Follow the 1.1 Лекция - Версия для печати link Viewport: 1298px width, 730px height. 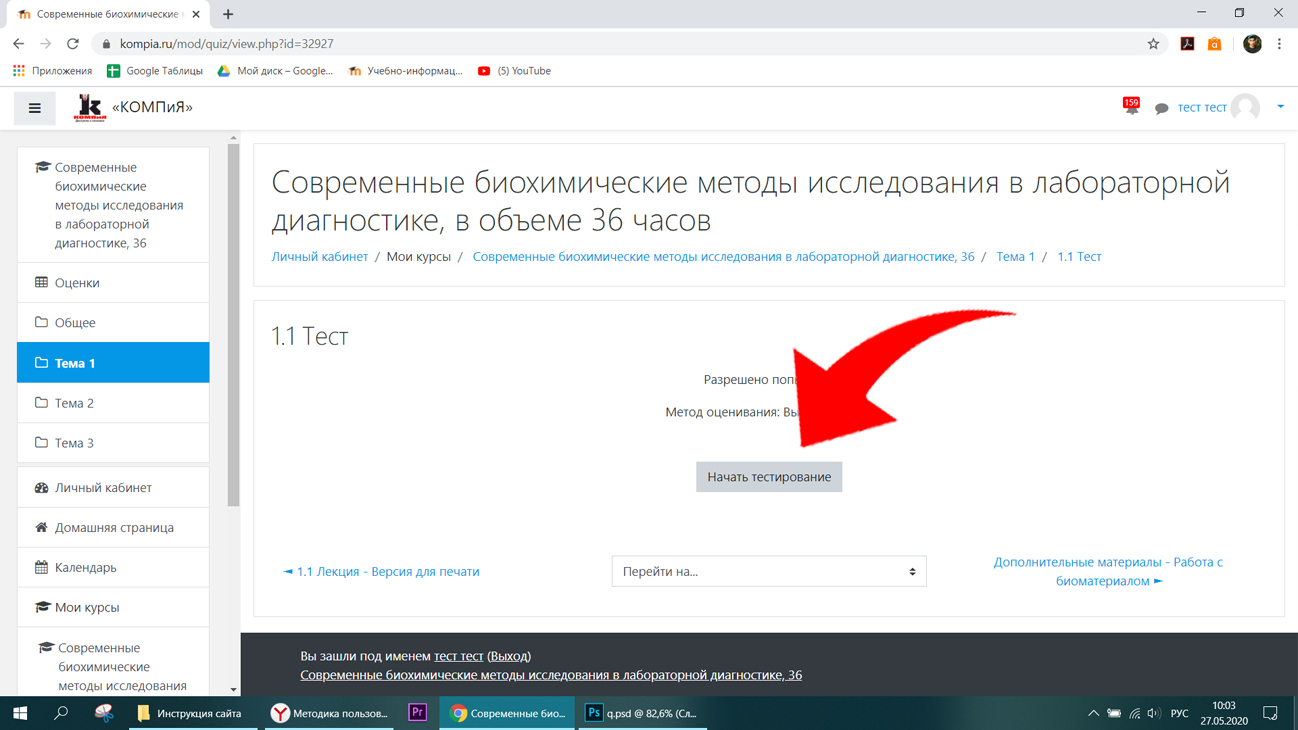[x=381, y=572]
